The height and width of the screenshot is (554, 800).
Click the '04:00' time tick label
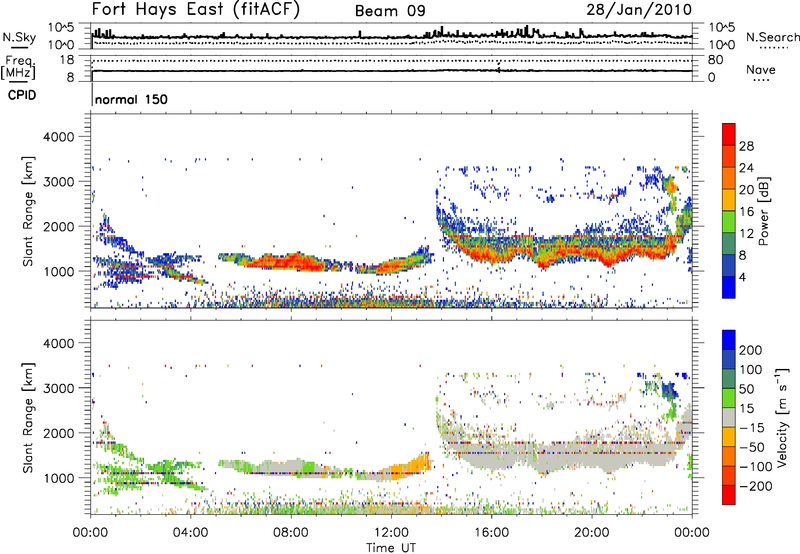(x=190, y=533)
